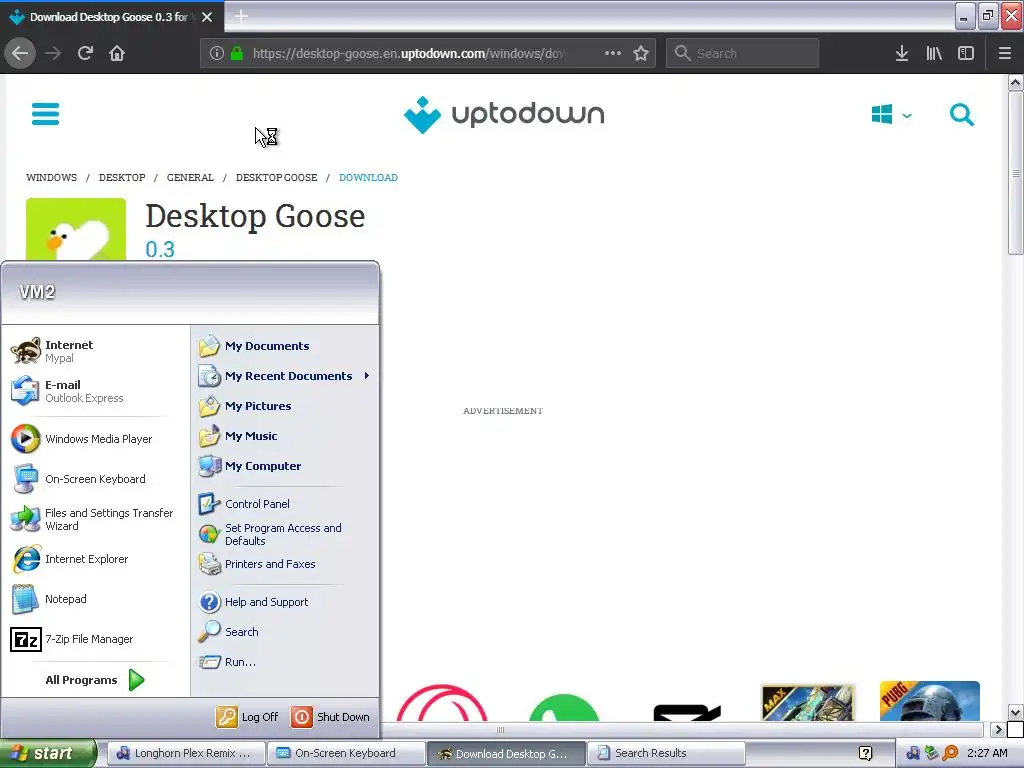This screenshot has height=768, width=1024.
Task: Open the PUBG app thumbnail
Action: point(929,701)
